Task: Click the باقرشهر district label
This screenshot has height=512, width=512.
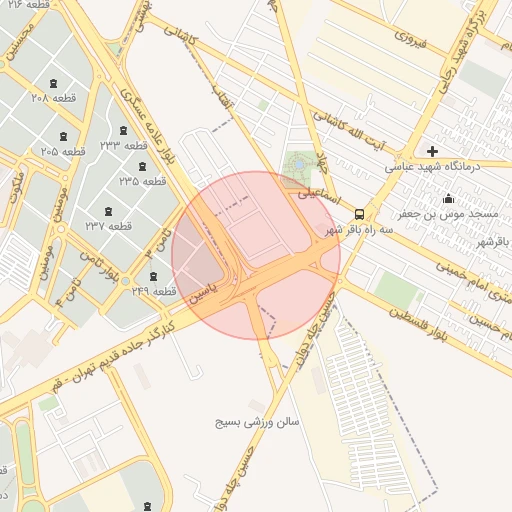Action: point(492,242)
